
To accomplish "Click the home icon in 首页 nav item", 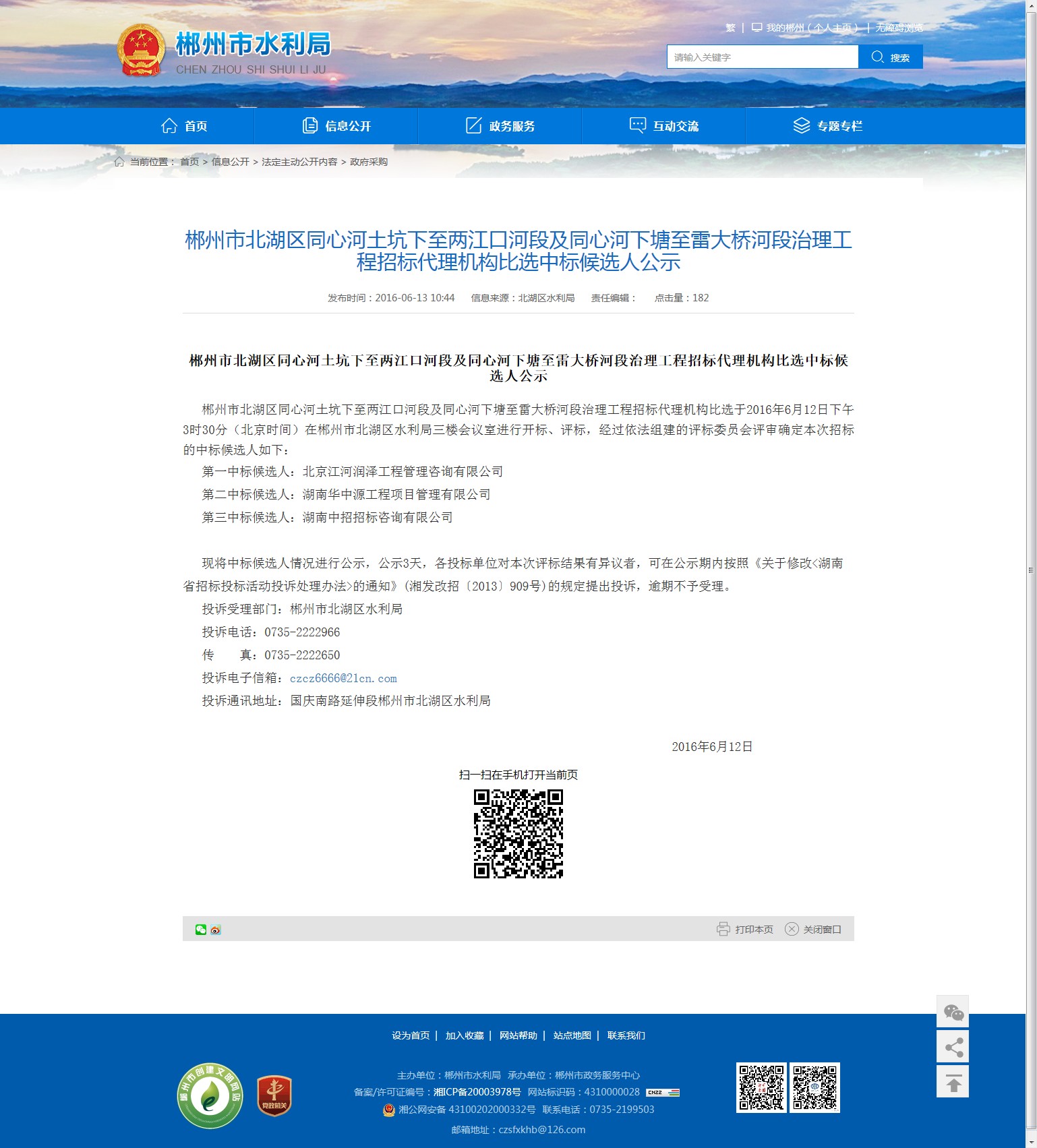I will tap(169, 125).
